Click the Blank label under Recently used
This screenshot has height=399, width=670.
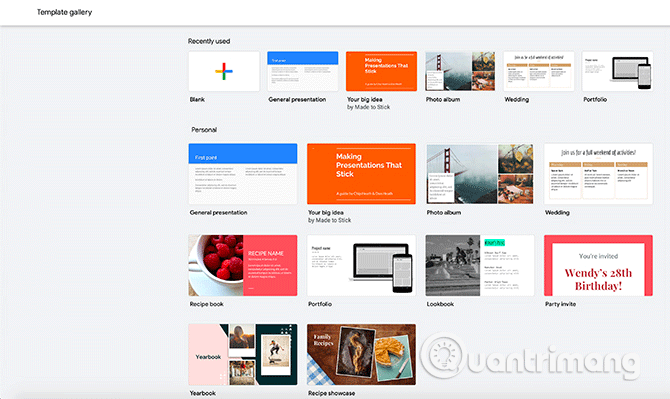197,99
